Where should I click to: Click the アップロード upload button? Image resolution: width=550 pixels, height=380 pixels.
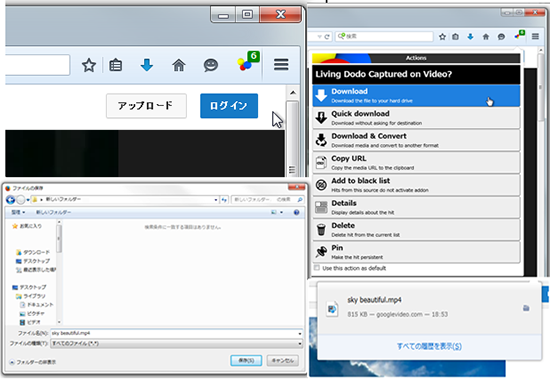tap(146, 106)
